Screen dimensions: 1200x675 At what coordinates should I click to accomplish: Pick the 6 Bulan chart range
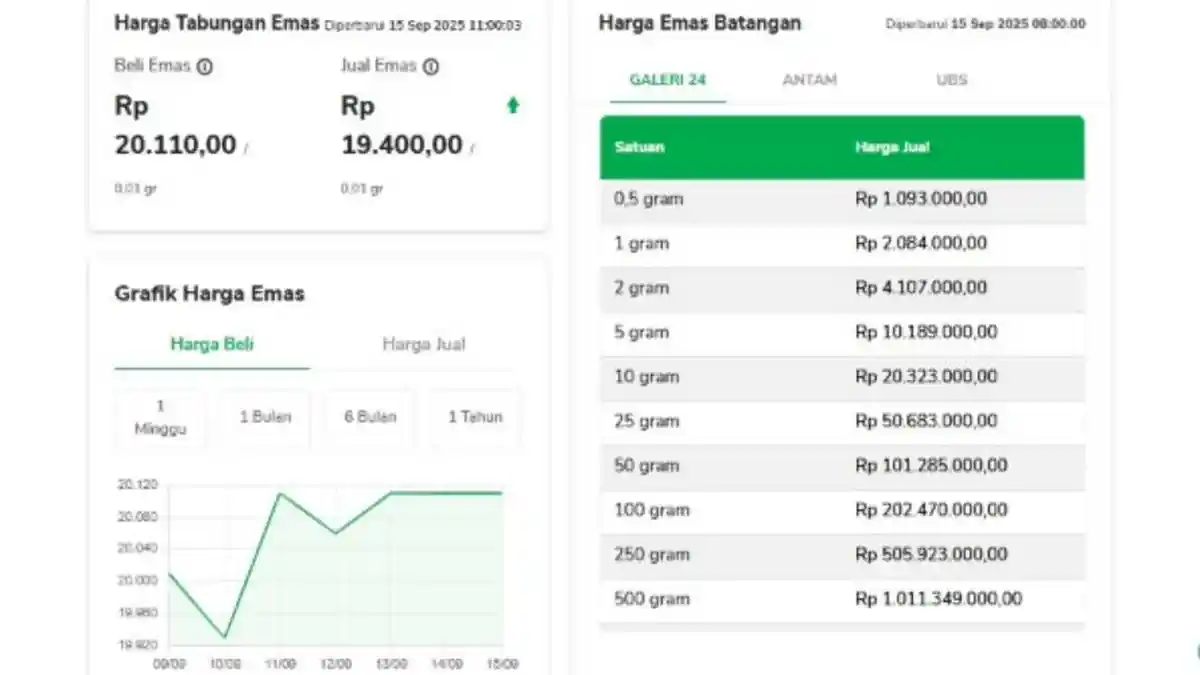(x=370, y=417)
